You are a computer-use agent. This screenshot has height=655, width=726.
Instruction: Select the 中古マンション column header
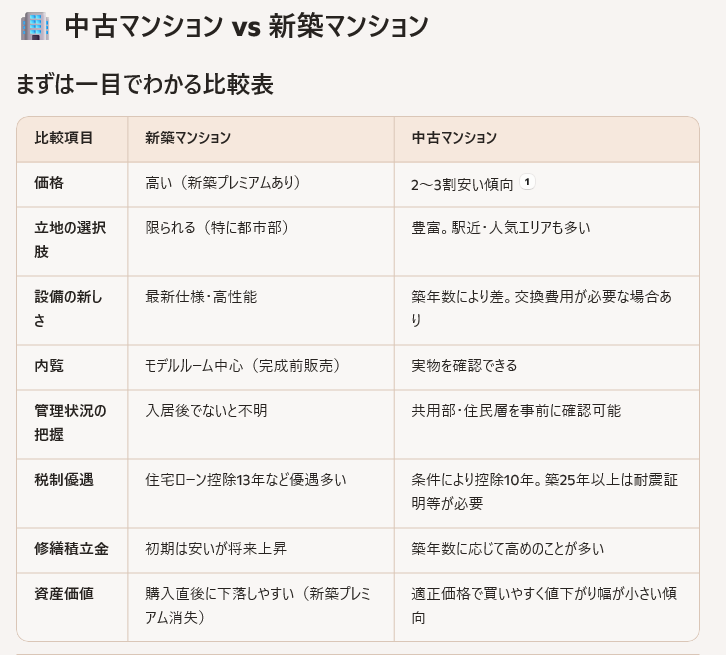(x=454, y=138)
